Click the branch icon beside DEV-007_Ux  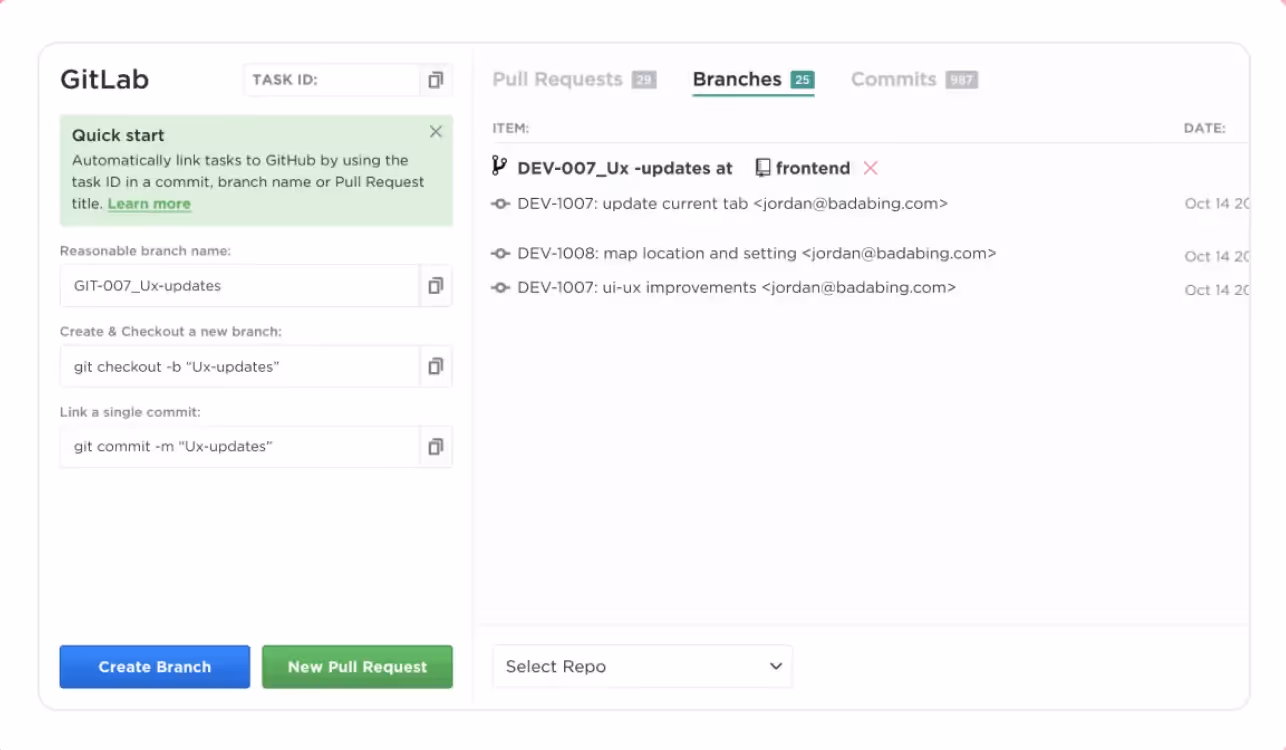click(500, 167)
